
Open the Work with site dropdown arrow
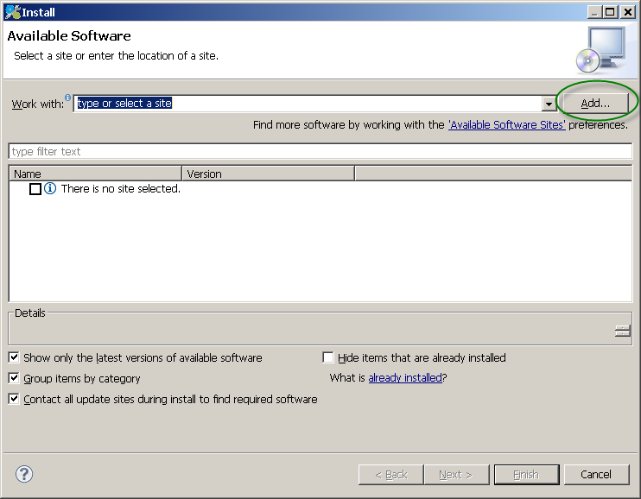coord(549,104)
